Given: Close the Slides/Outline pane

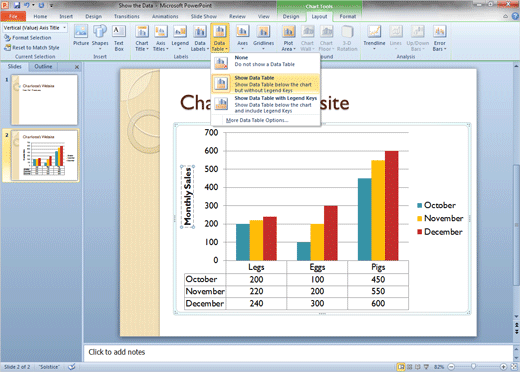Looking at the screenshot, I should (77, 67).
